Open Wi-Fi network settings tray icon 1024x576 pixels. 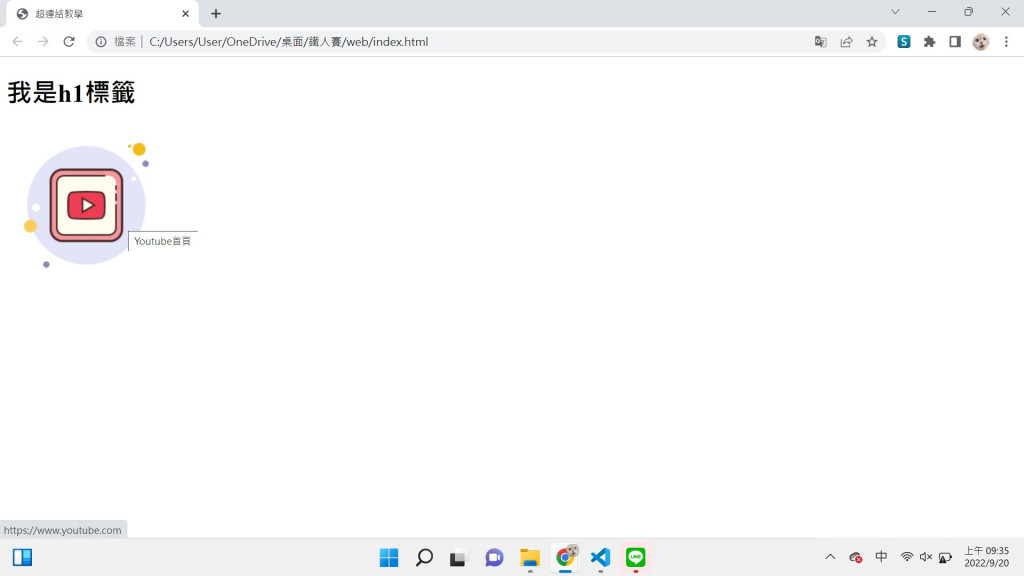(x=906, y=556)
